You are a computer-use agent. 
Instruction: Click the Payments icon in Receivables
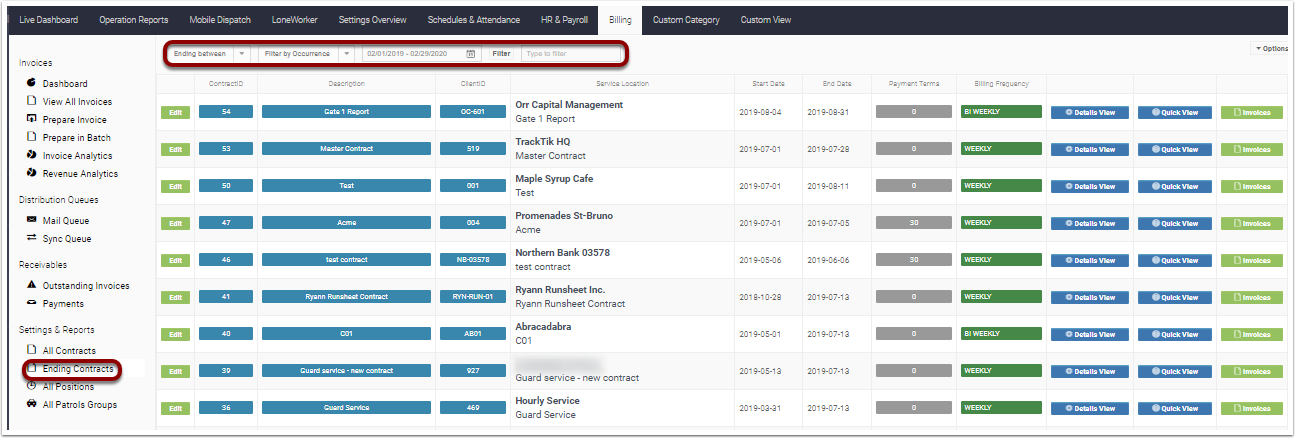(32, 303)
